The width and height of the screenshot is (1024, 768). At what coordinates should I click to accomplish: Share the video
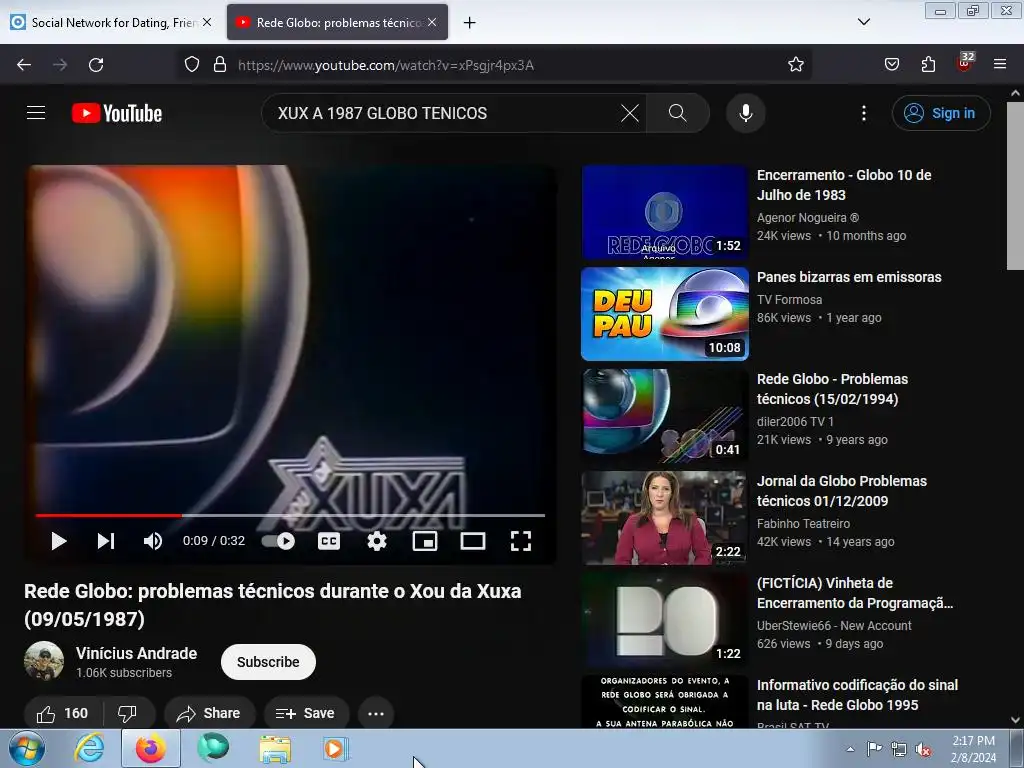point(208,713)
